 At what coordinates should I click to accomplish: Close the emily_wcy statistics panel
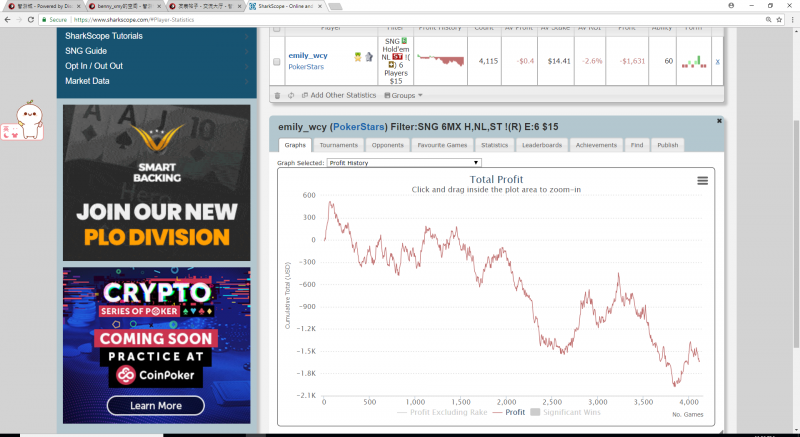click(719, 120)
